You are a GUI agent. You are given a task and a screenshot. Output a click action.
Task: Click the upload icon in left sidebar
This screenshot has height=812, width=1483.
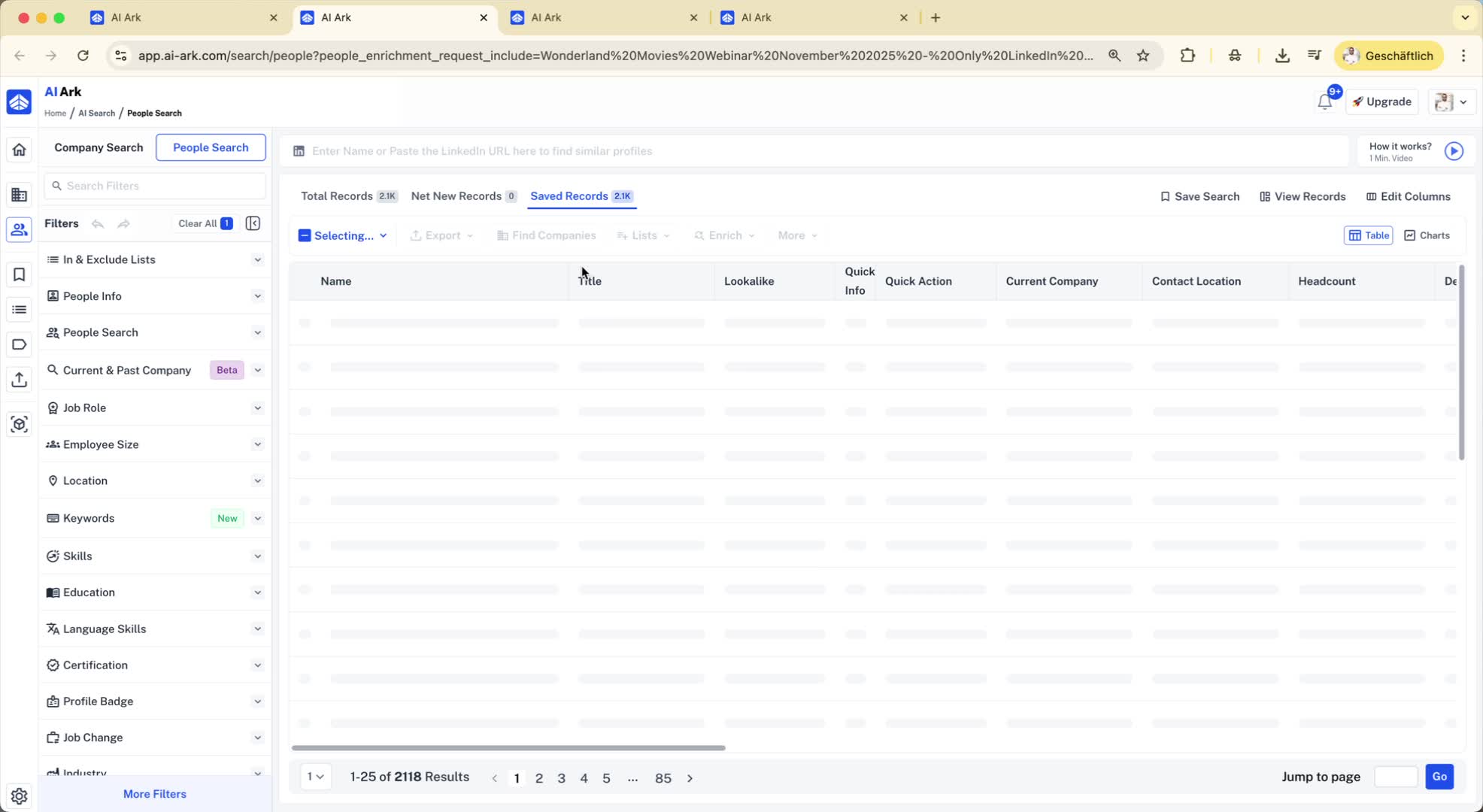click(x=20, y=380)
